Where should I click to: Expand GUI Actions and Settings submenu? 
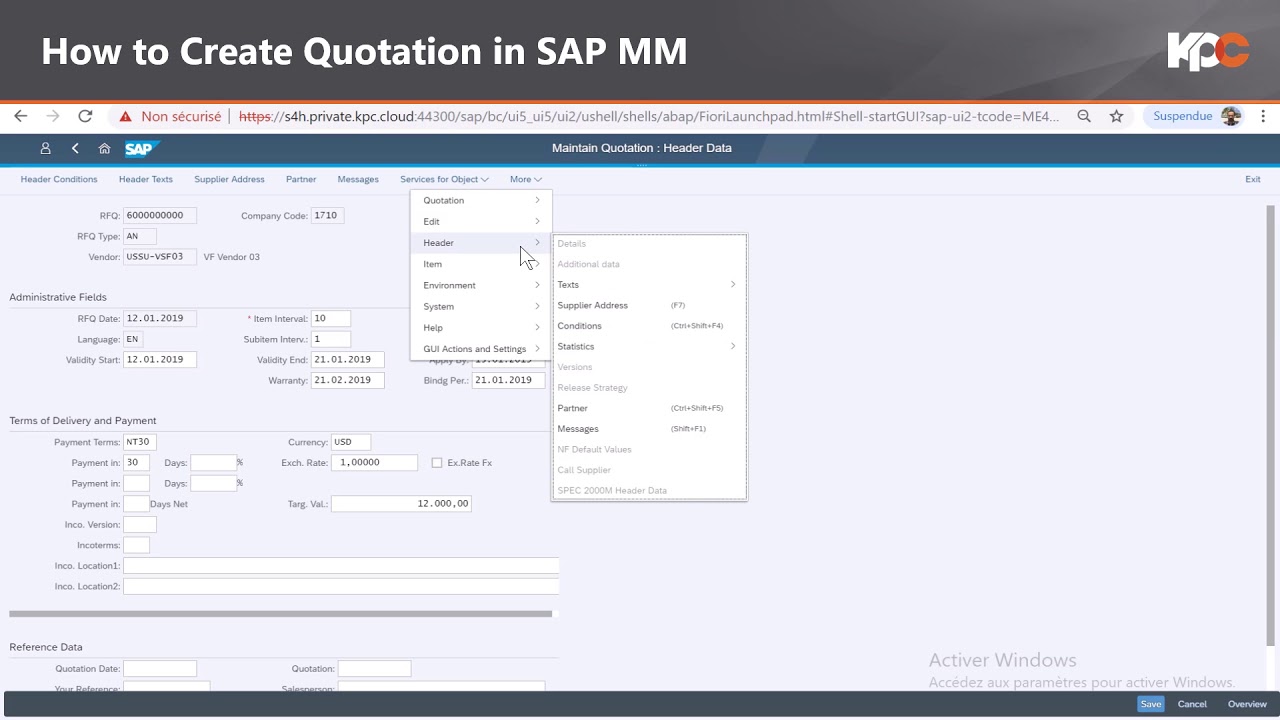(481, 349)
